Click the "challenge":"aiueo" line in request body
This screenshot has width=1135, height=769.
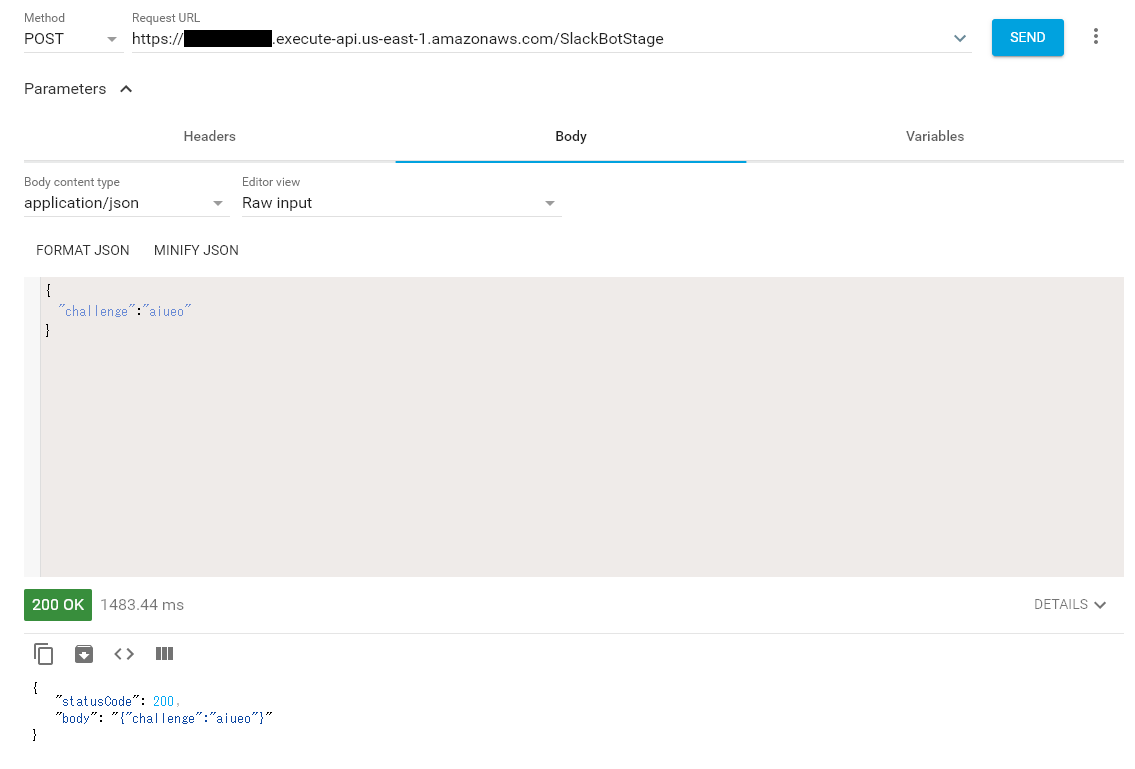coord(125,311)
